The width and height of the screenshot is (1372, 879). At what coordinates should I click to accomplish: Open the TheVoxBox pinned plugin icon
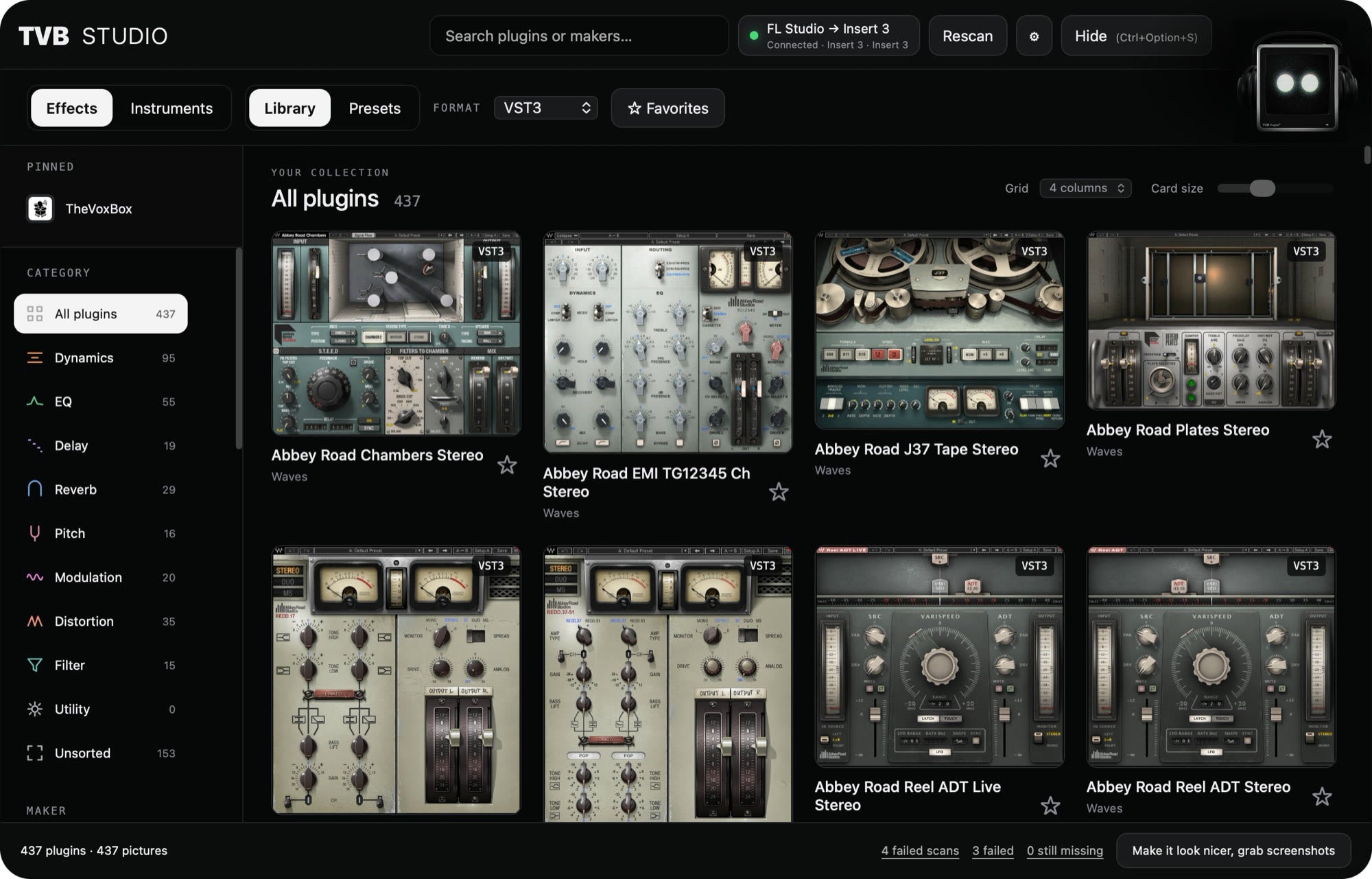click(x=40, y=209)
